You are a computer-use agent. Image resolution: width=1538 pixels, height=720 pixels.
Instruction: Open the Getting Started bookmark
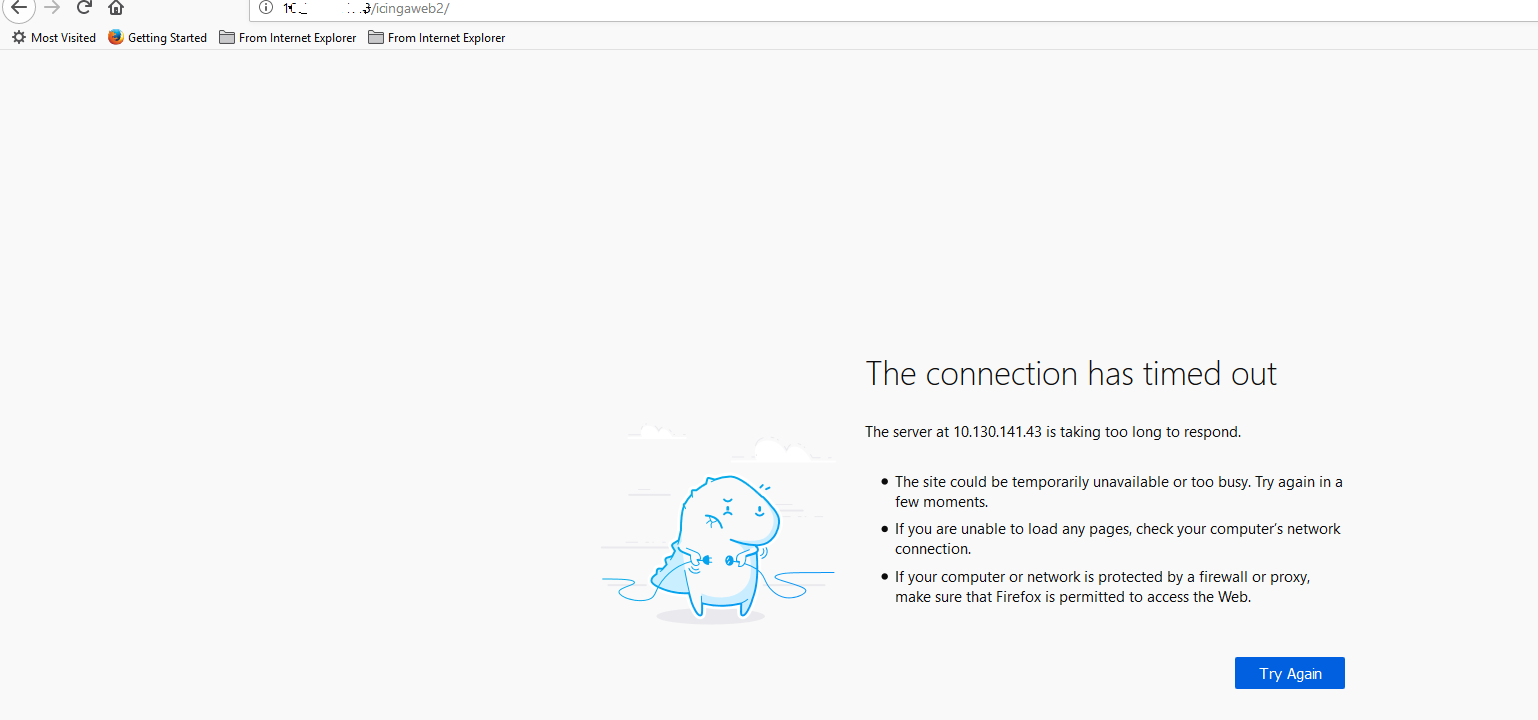pyautogui.click(x=167, y=38)
